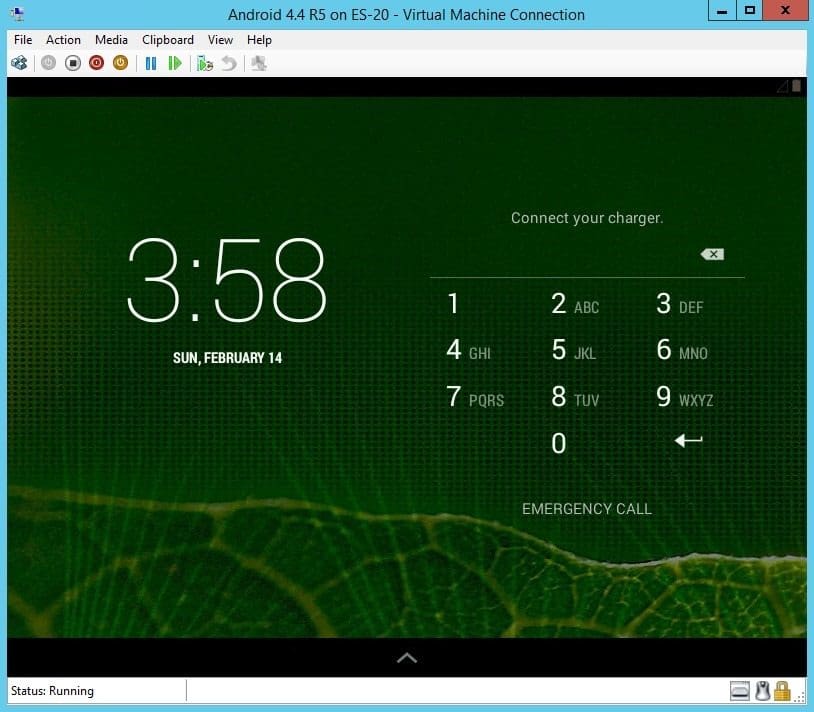Click the Enhanced session toolbar icon
The width and height of the screenshot is (814, 712).
259,63
